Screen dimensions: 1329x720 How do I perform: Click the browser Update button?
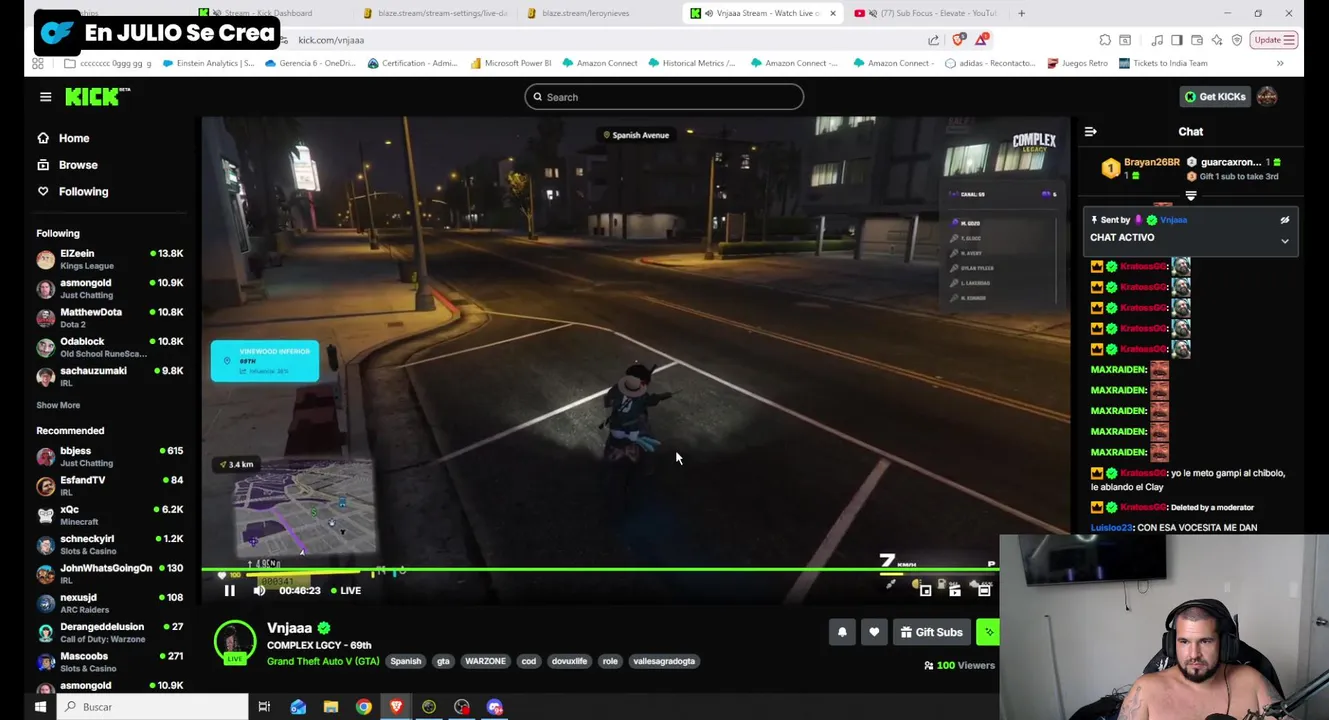click(1274, 40)
